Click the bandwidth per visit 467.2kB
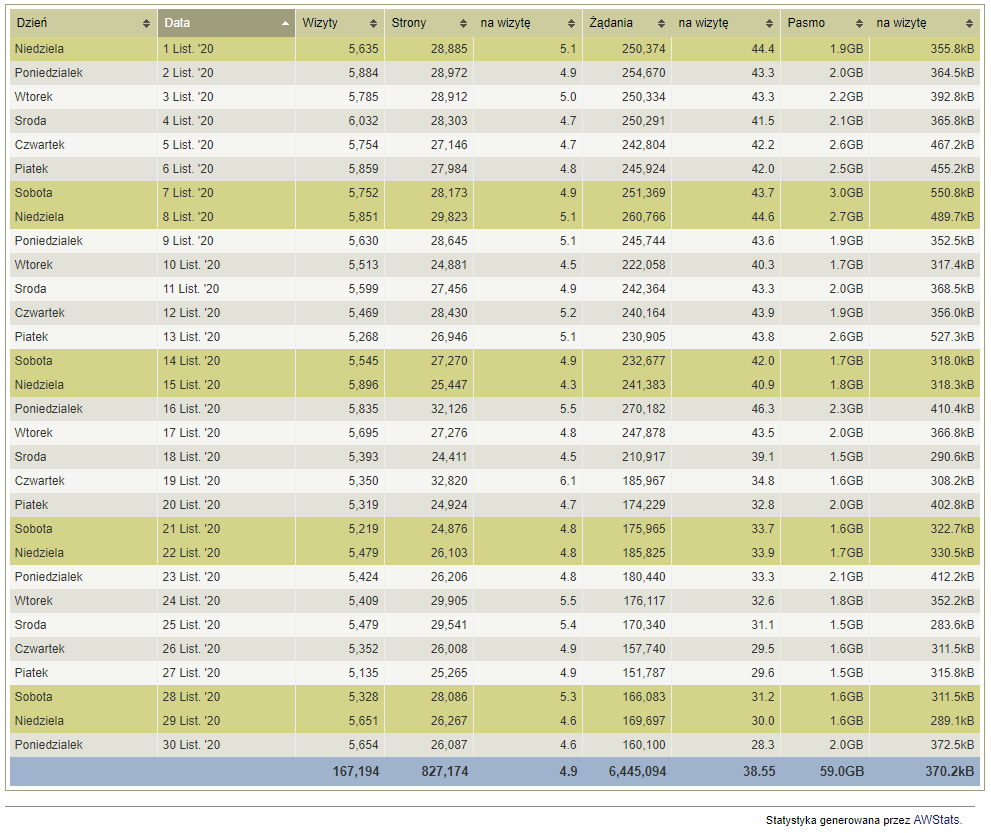991x833 pixels. pyautogui.click(x=952, y=145)
